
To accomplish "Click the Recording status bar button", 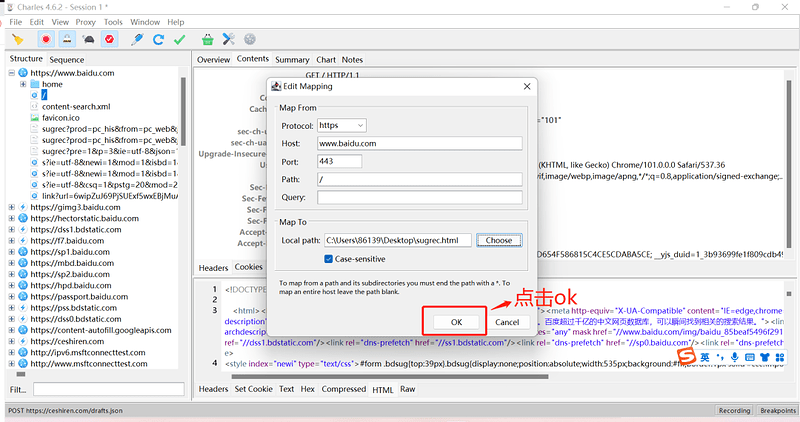I will [734, 410].
